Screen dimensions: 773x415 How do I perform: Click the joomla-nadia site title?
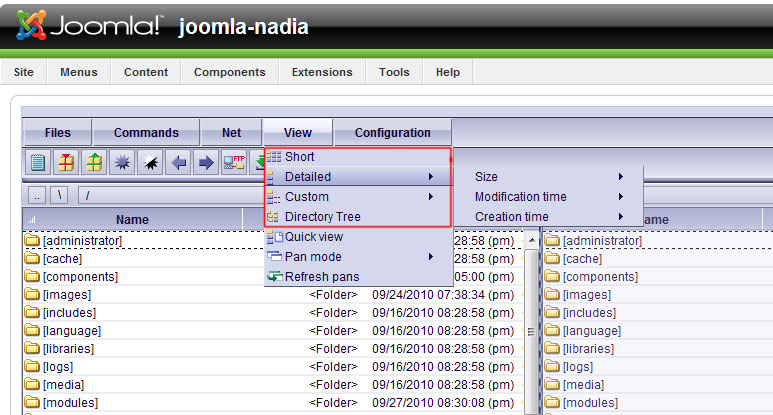tap(244, 27)
